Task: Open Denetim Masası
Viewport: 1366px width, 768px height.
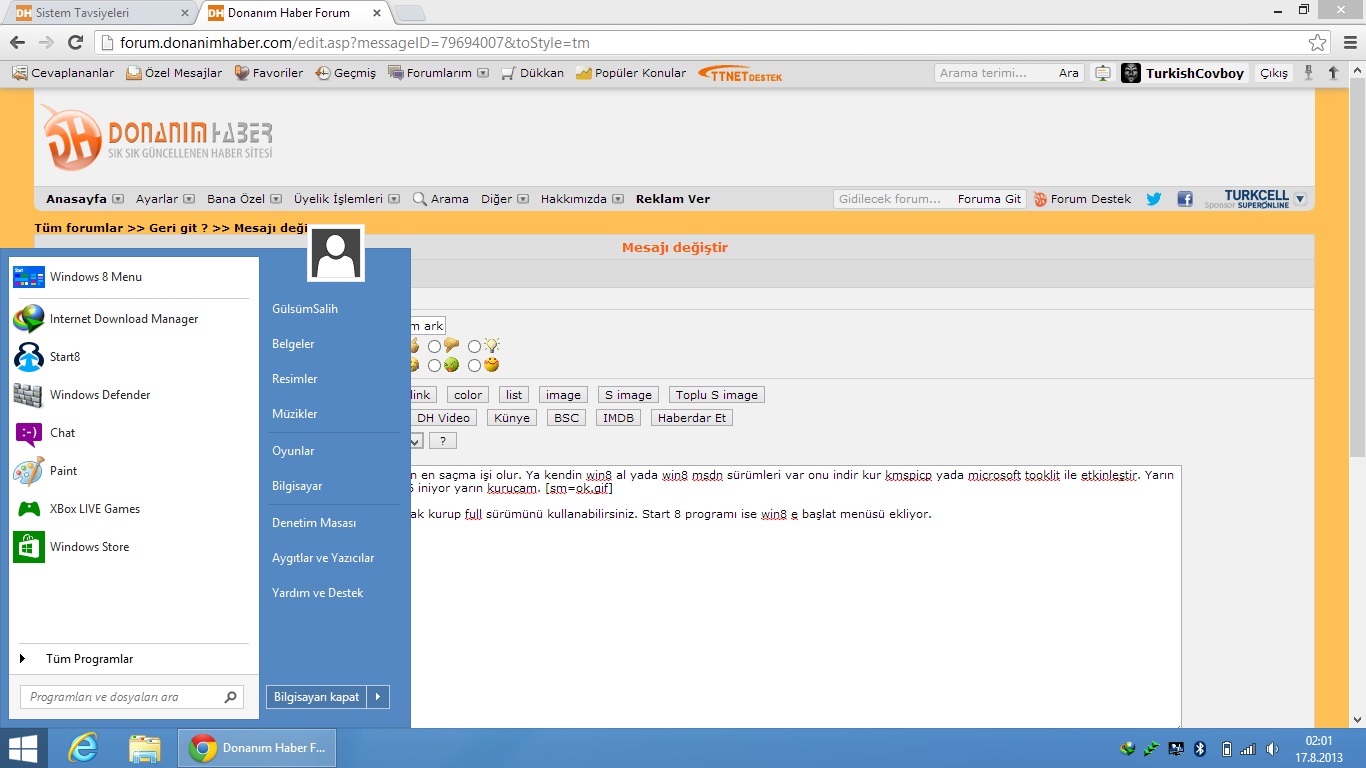Action: click(314, 523)
